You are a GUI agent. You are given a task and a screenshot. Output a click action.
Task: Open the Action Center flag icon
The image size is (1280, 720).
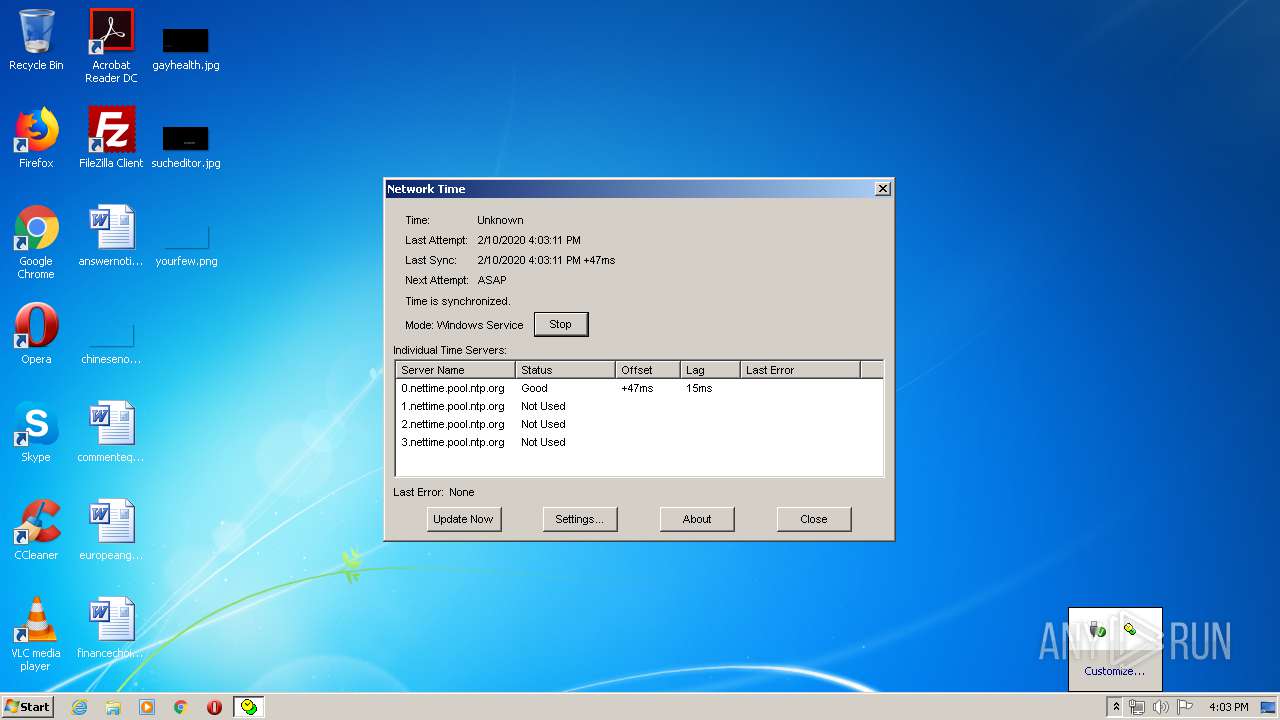[1185, 707]
